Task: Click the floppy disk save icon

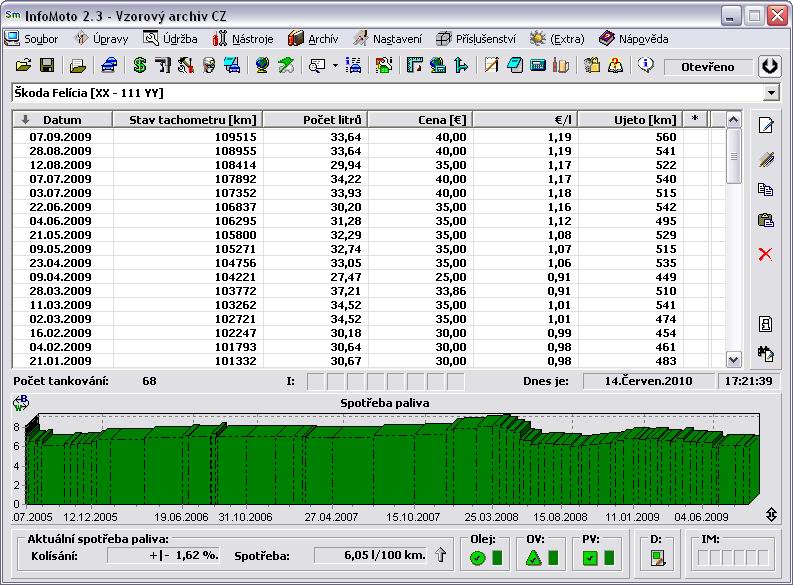Action: point(46,66)
